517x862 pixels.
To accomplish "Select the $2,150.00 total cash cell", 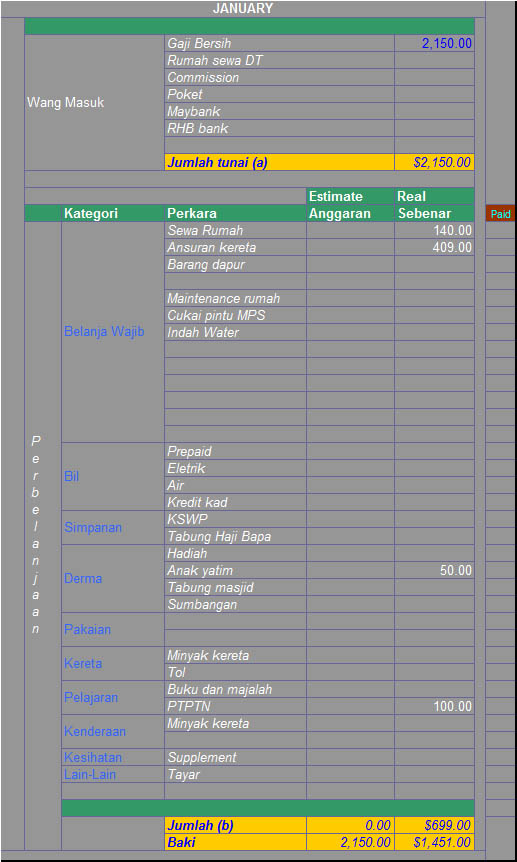I will coord(434,163).
